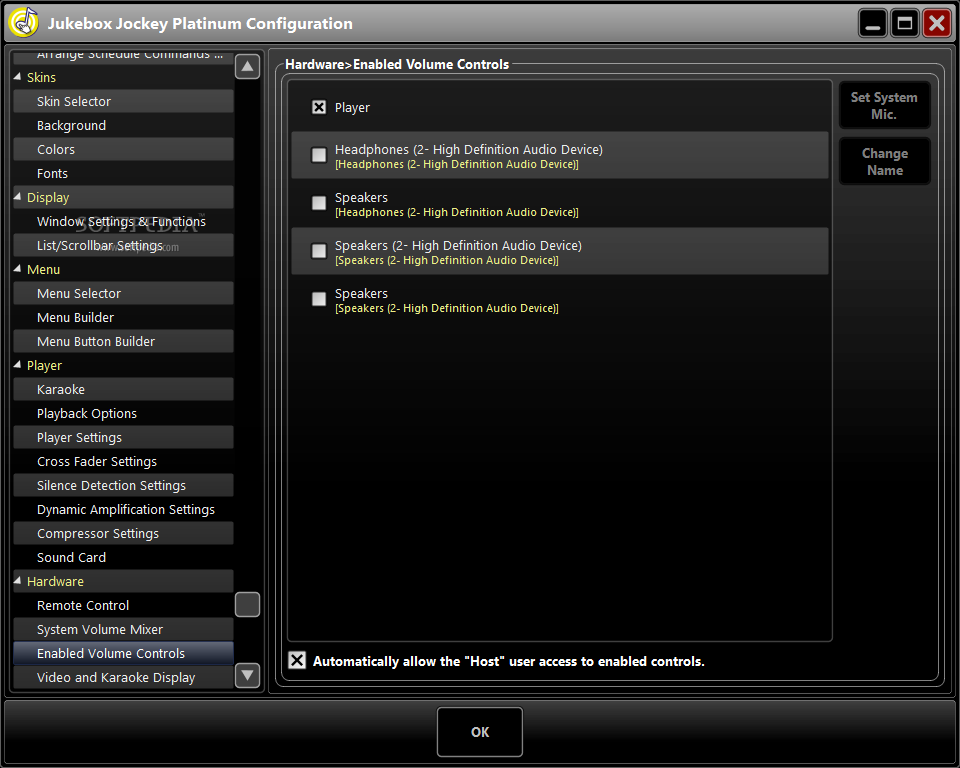The height and width of the screenshot is (768, 960).
Task: Click the Change Name button
Action: pyautogui.click(x=885, y=162)
